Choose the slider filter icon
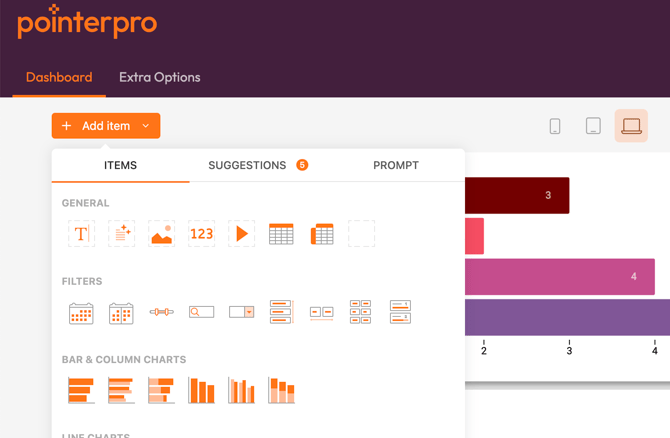 [x=161, y=312]
